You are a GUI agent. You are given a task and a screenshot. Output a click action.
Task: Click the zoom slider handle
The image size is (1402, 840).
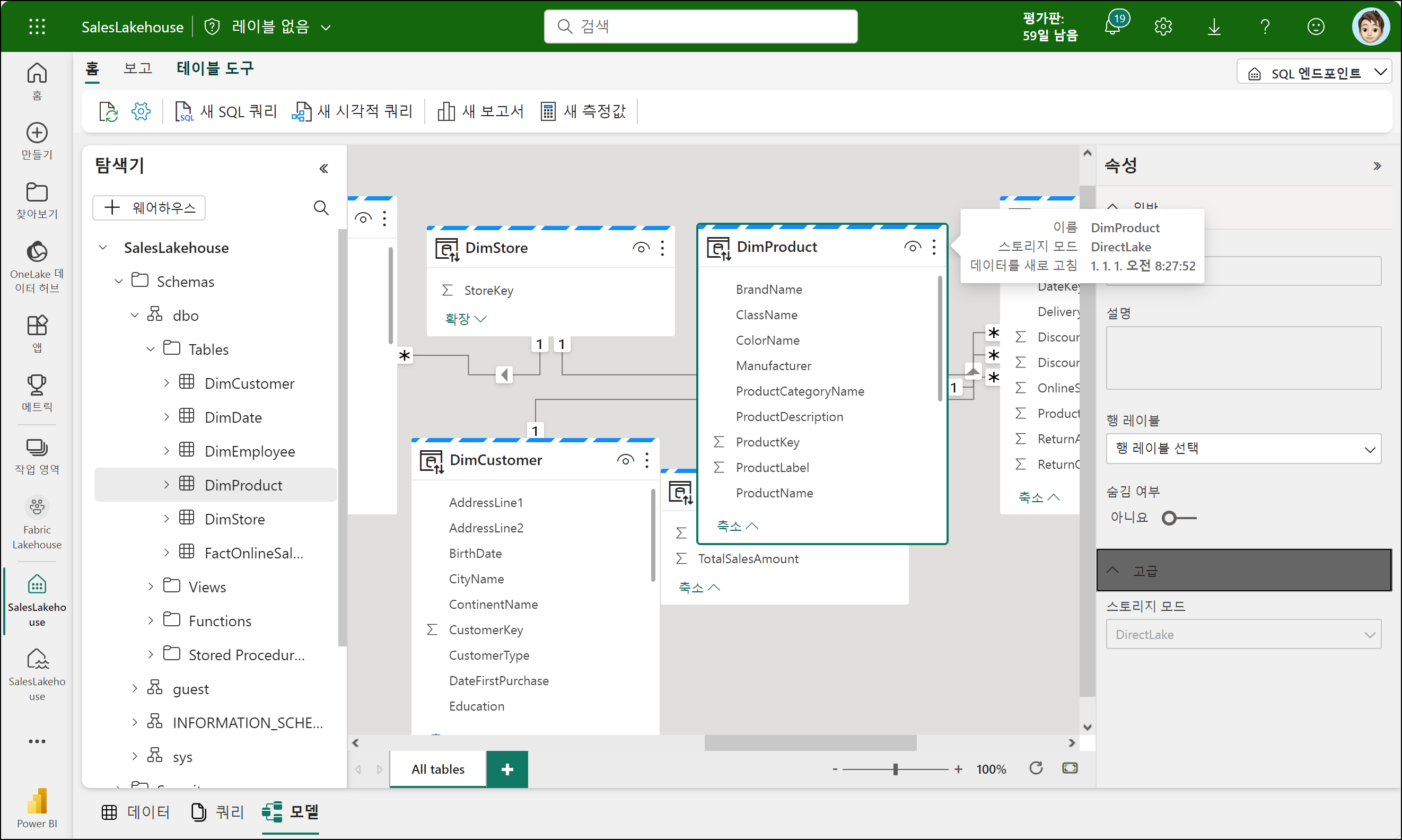point(895,769)
